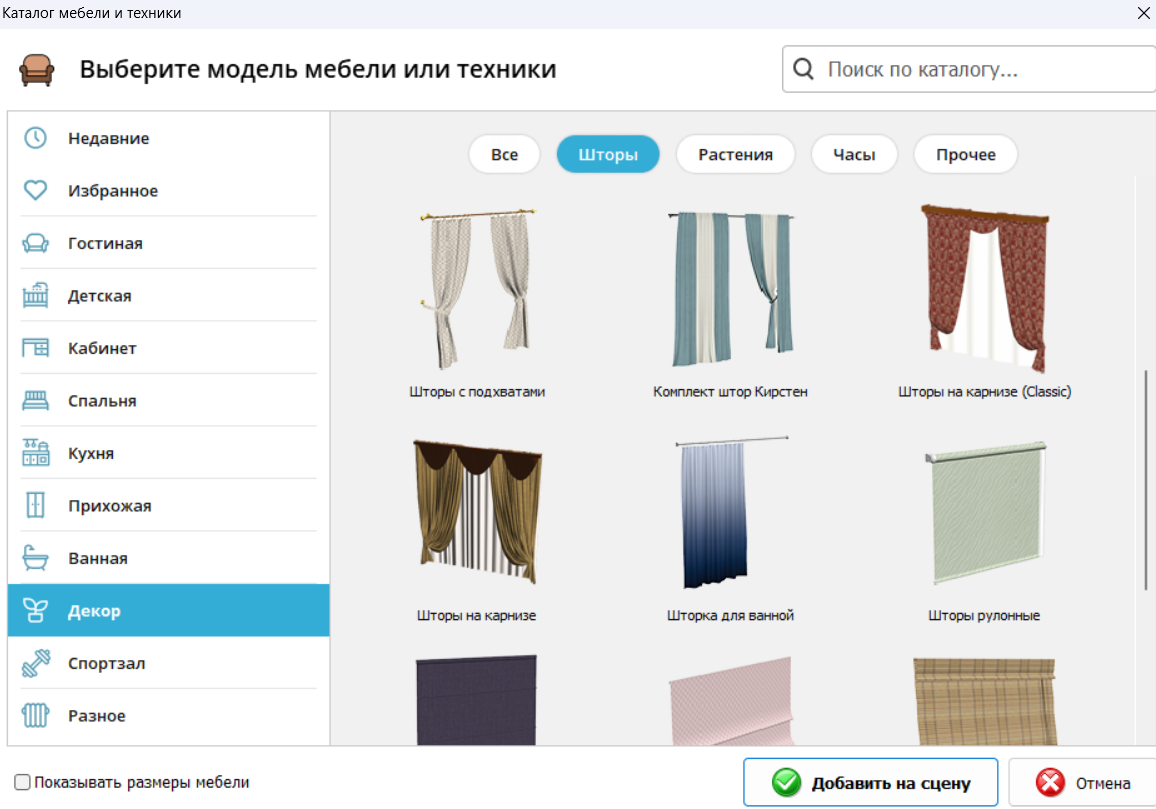Click the sofa icon for Гостиная
The image size is (1156, 809).
pos(35,243)
